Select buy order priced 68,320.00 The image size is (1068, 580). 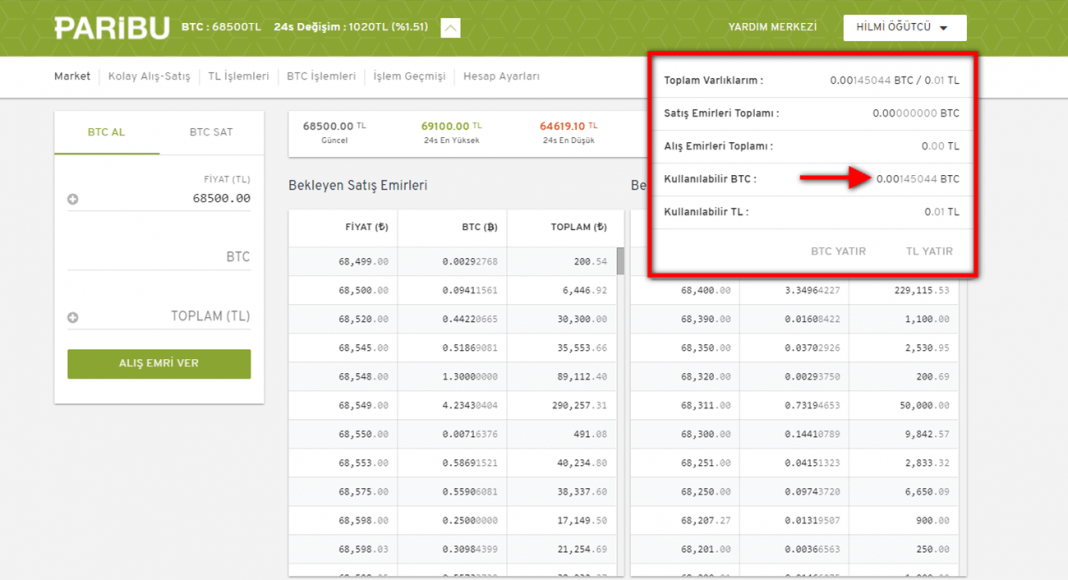795,376
